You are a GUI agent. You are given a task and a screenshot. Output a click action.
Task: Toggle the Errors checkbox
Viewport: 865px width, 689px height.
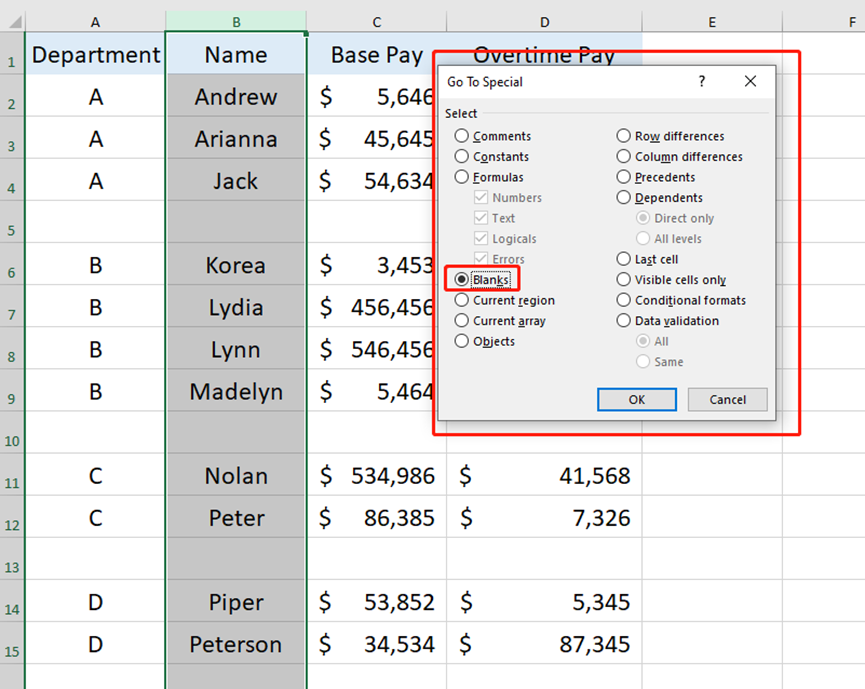point(481,258)
